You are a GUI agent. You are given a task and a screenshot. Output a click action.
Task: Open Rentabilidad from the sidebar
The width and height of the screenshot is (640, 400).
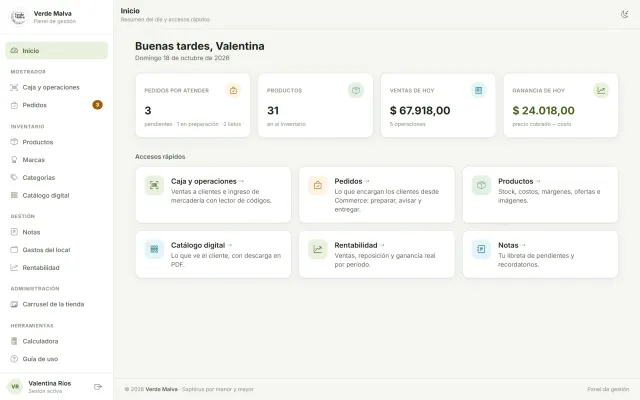[57, 267]
